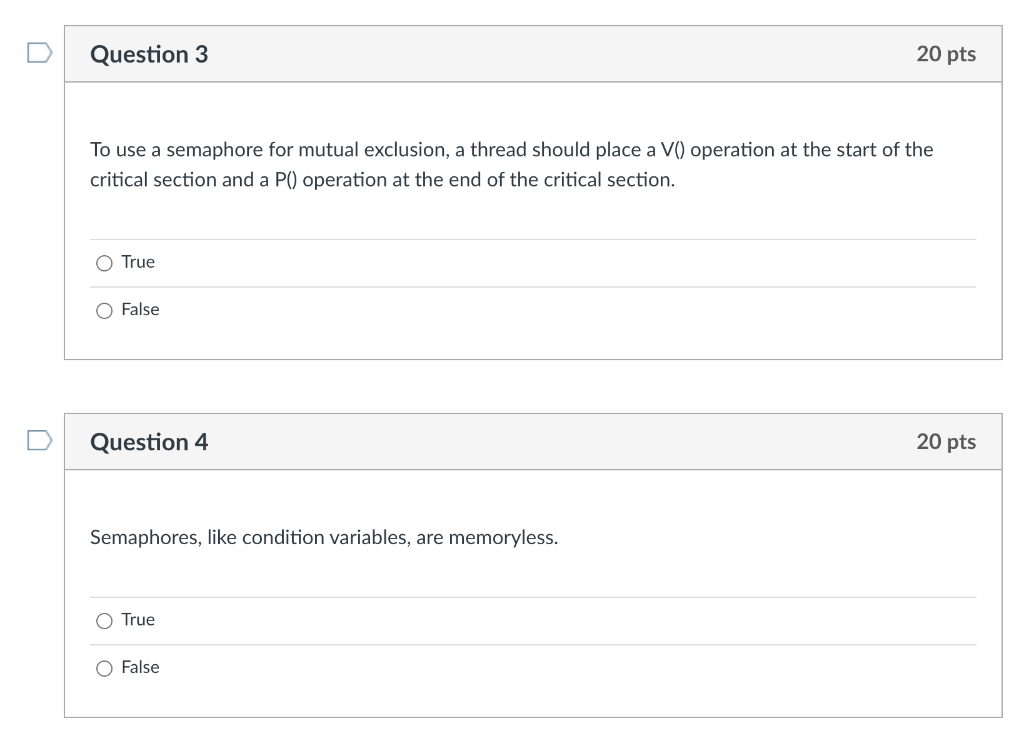Select the False radio button for Question 3
This screenshot has height=733, width=1024.
(x=104, y=311)
